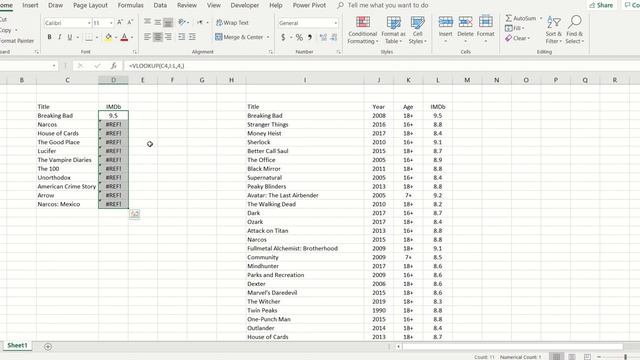The width and height of the screenshot is (640, 360).
Task: Set bottom vertical alignment
Action: (168, 22)
